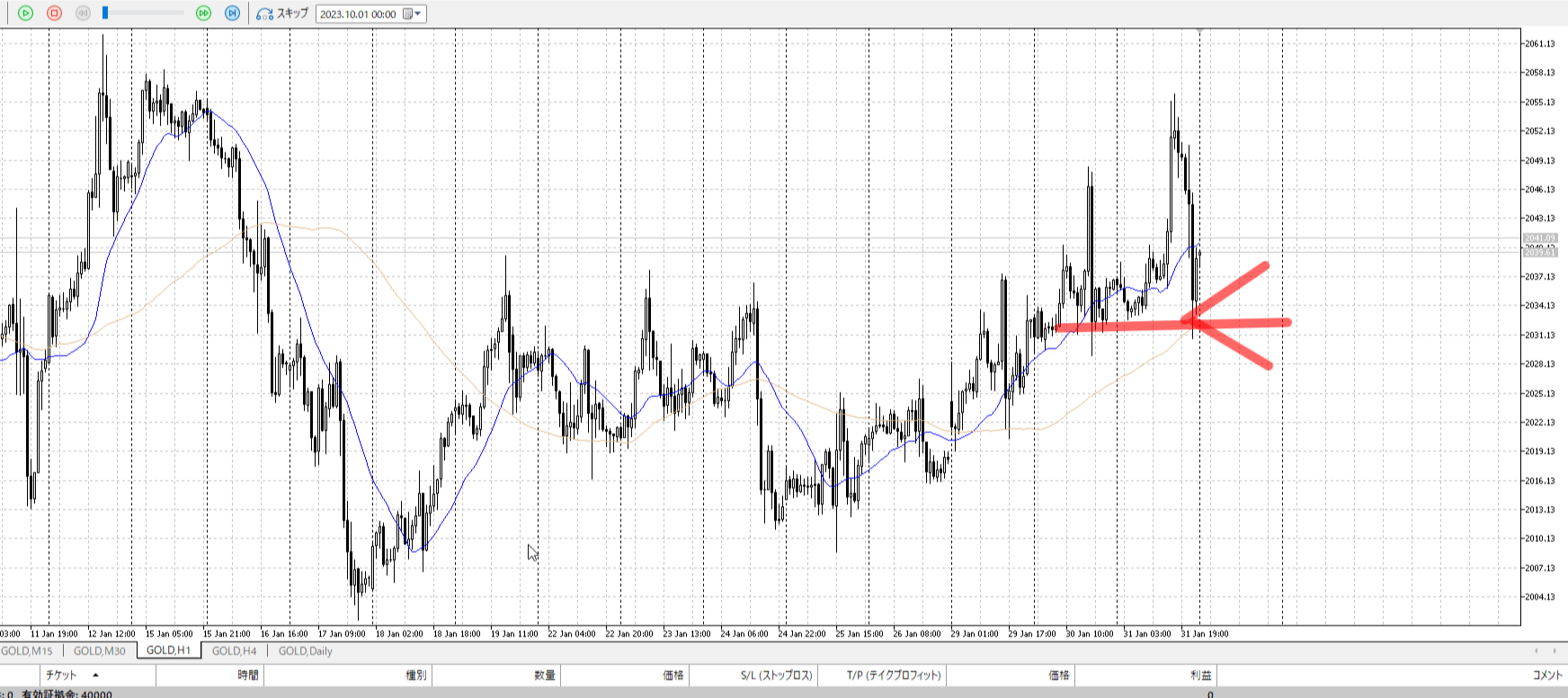Click the 時間 column header
This screenshot has width=1568, height=698.
pyautogui.click(x=248, y=675)
